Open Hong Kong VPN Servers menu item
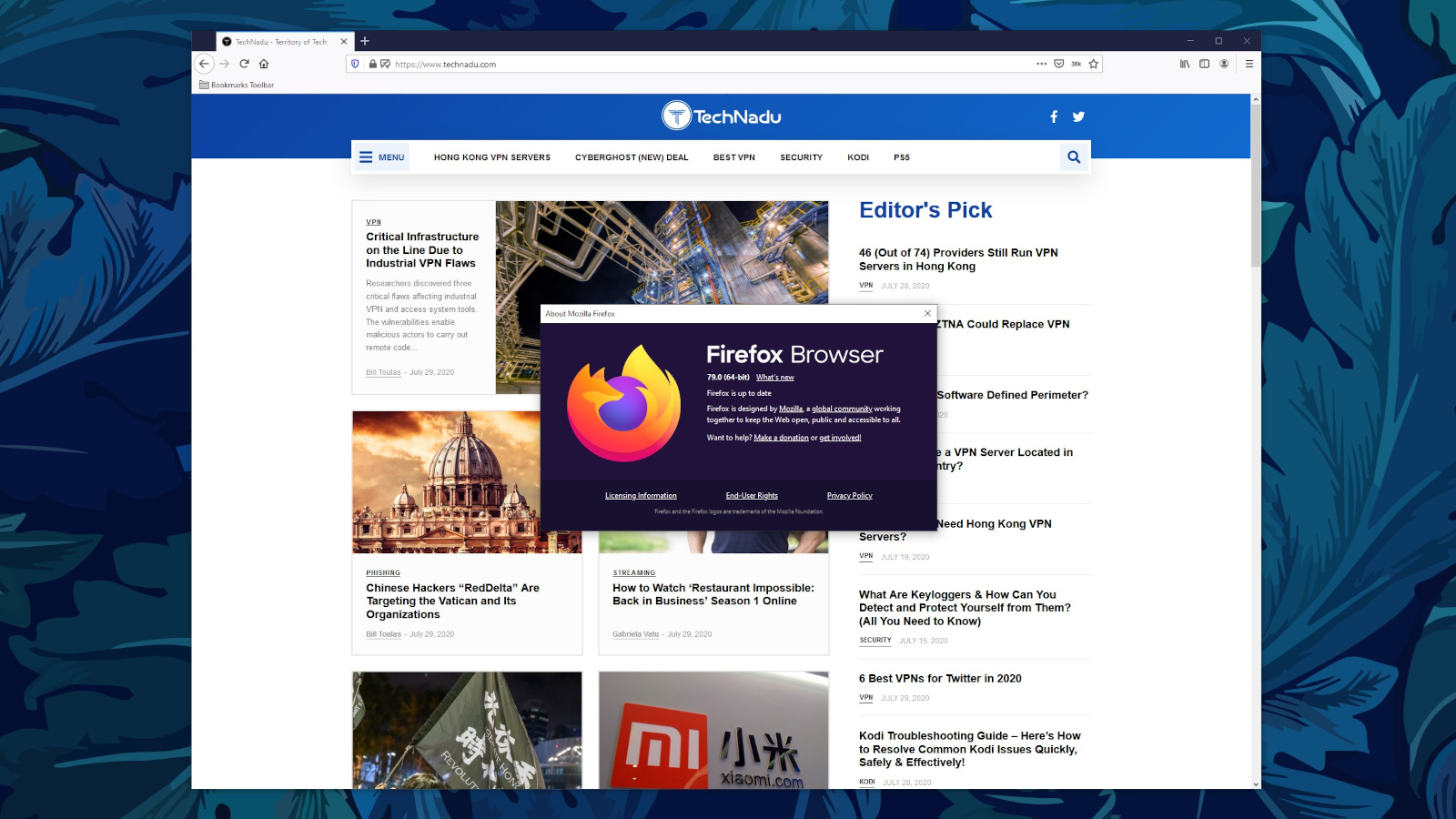 coord(492,157)
